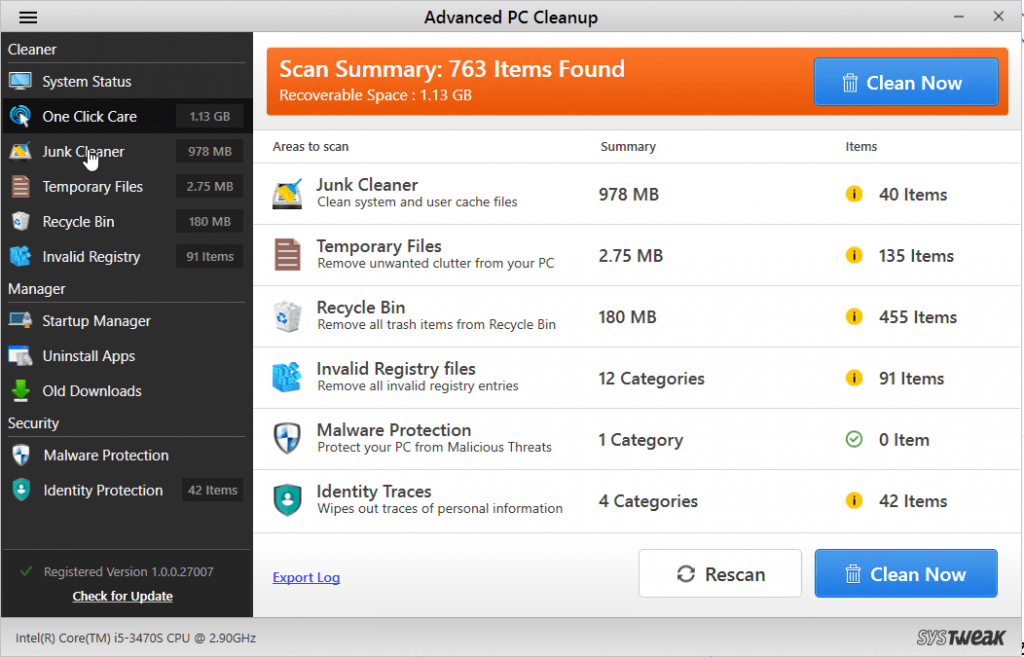
Task: Click the 978 MB badge in sidebar
Action: pos(210,152)
